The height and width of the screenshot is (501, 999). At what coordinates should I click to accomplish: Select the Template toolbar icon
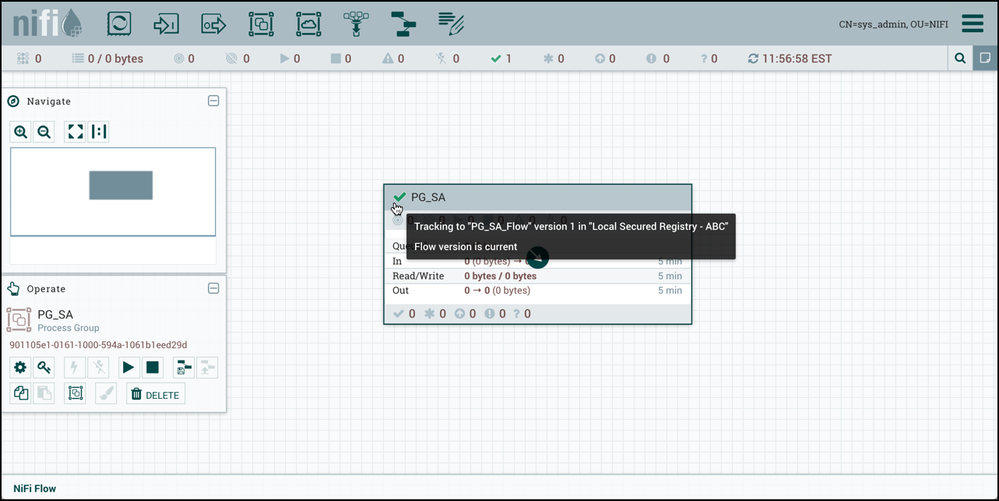(403, 24)
